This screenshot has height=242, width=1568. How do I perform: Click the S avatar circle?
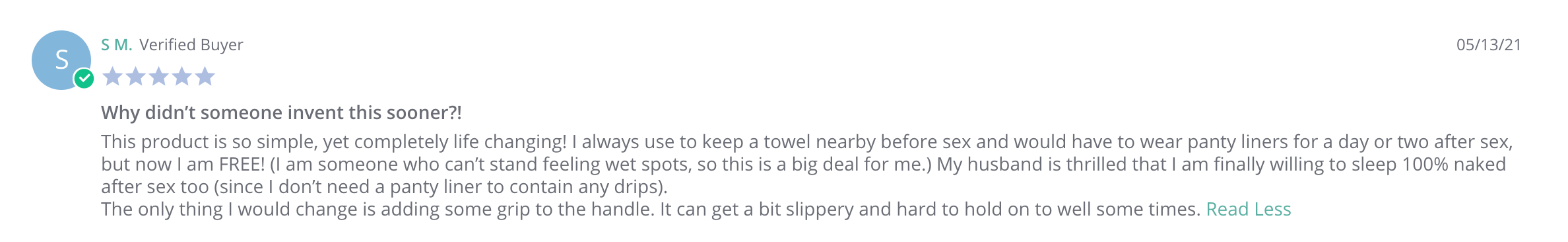click(x=61, y=60)
